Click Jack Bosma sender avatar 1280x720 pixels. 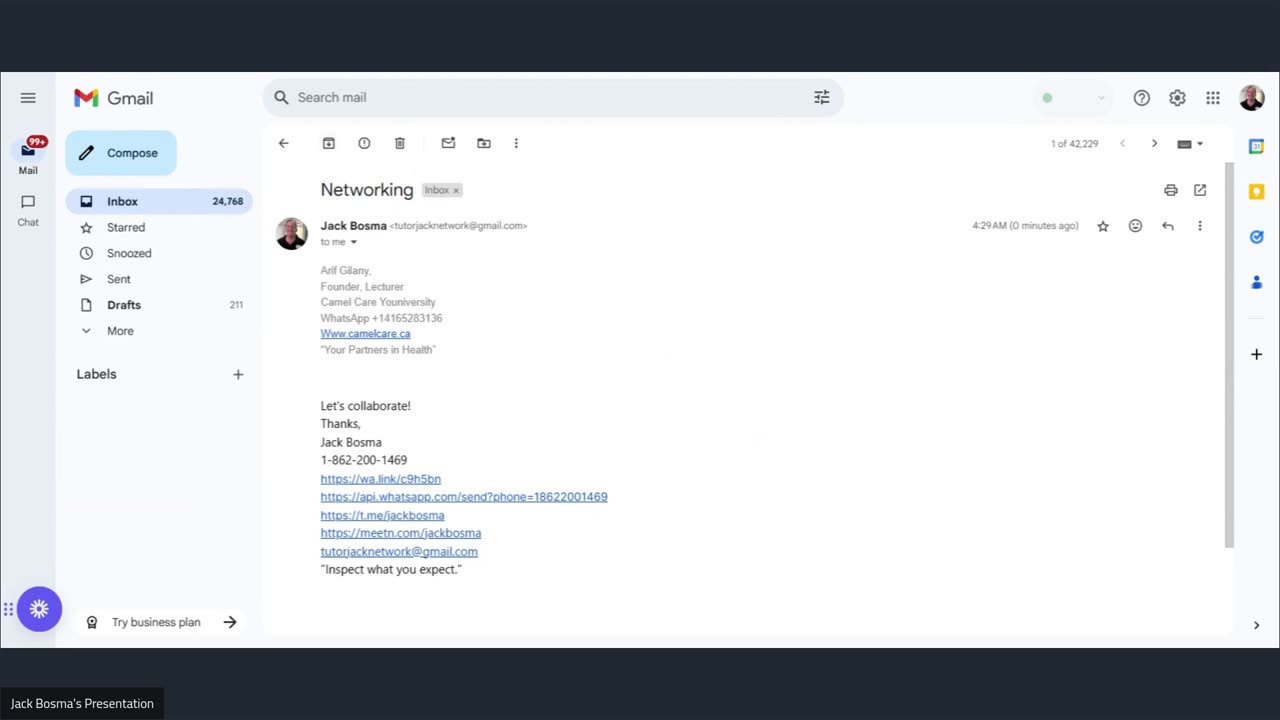[x=292, y=233]
